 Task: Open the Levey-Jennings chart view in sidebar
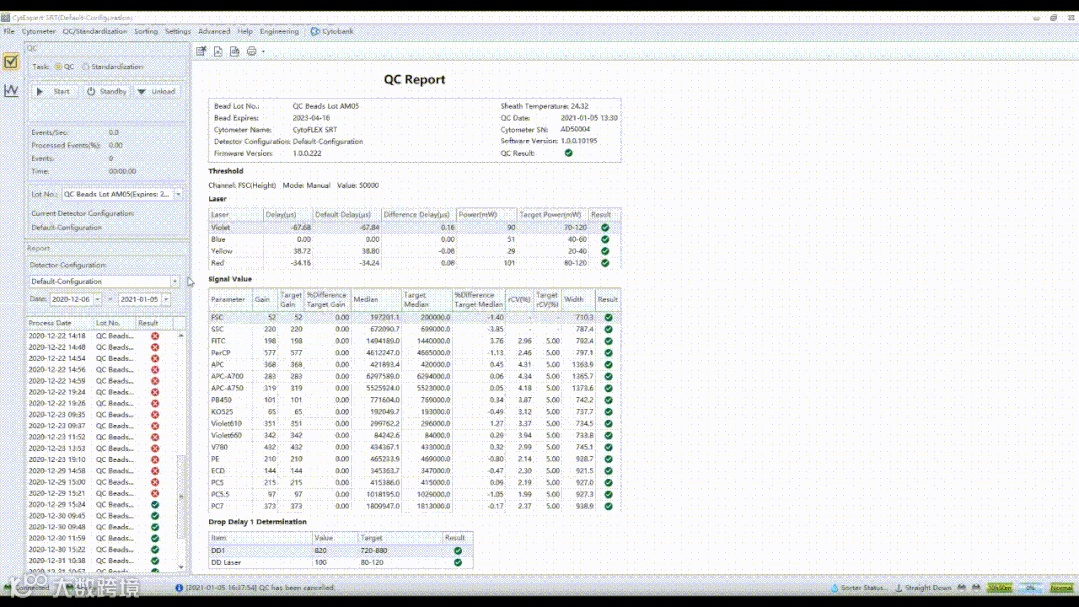(x=11, y=90)
